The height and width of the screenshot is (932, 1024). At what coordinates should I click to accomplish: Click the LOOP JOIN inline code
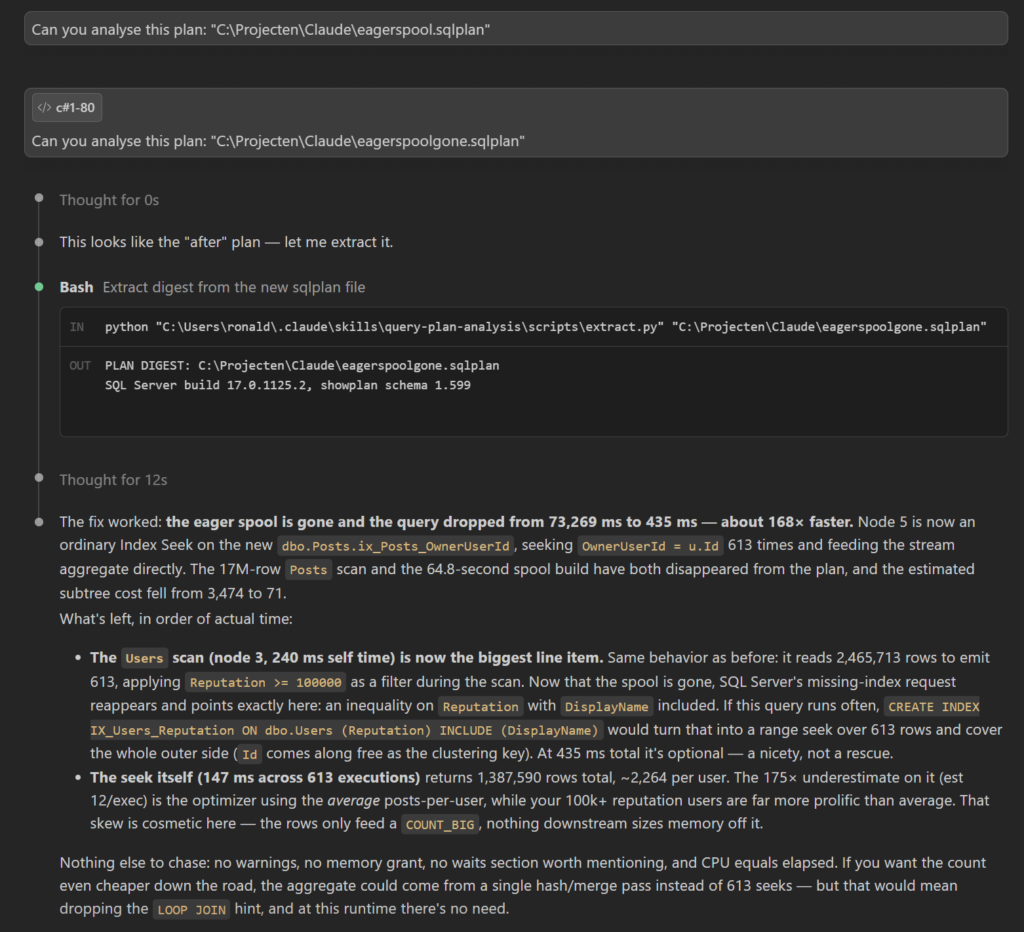pyautogui.click(x=191, y=910)
